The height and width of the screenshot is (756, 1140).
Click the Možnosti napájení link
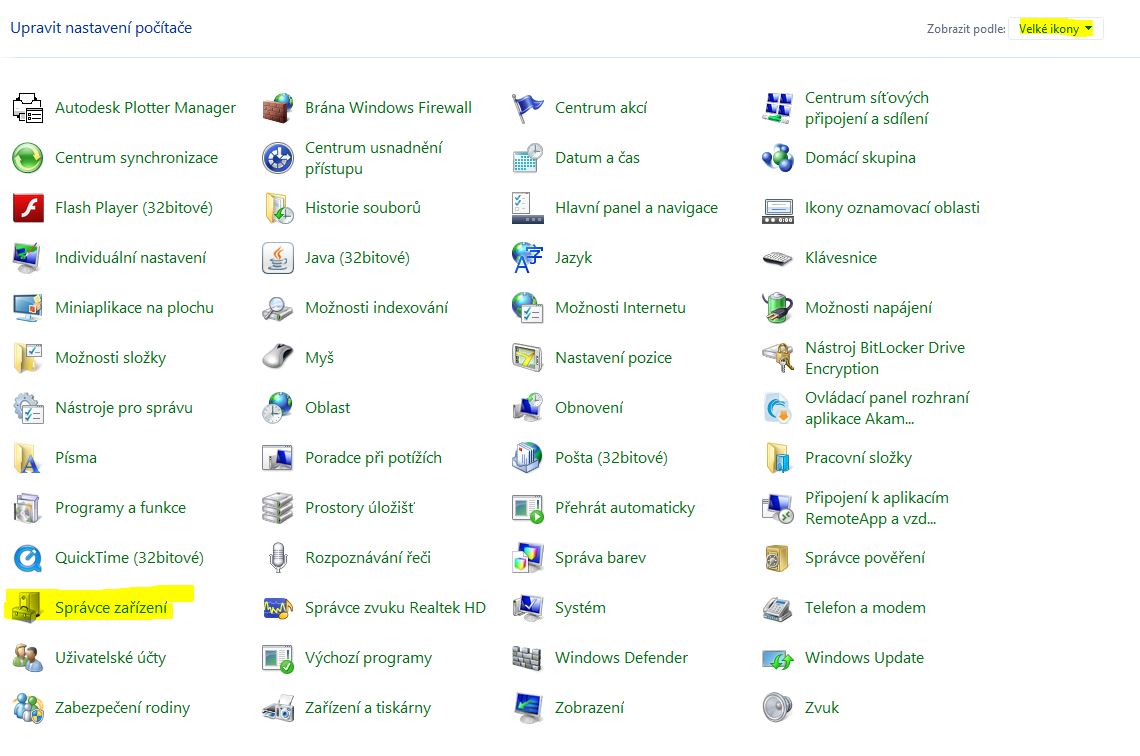click(868, 308)
